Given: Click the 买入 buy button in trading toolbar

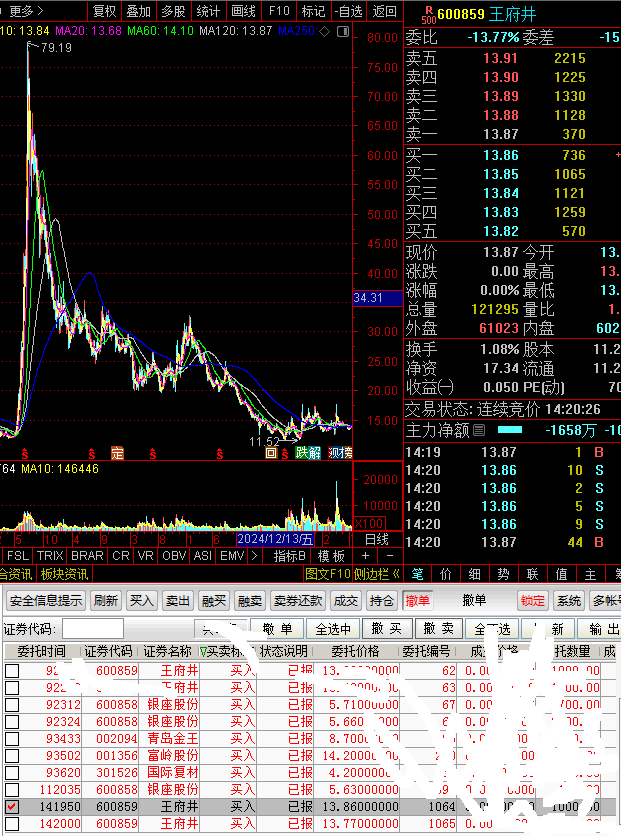Looking at the screenshot, I should tap(142, 601).
